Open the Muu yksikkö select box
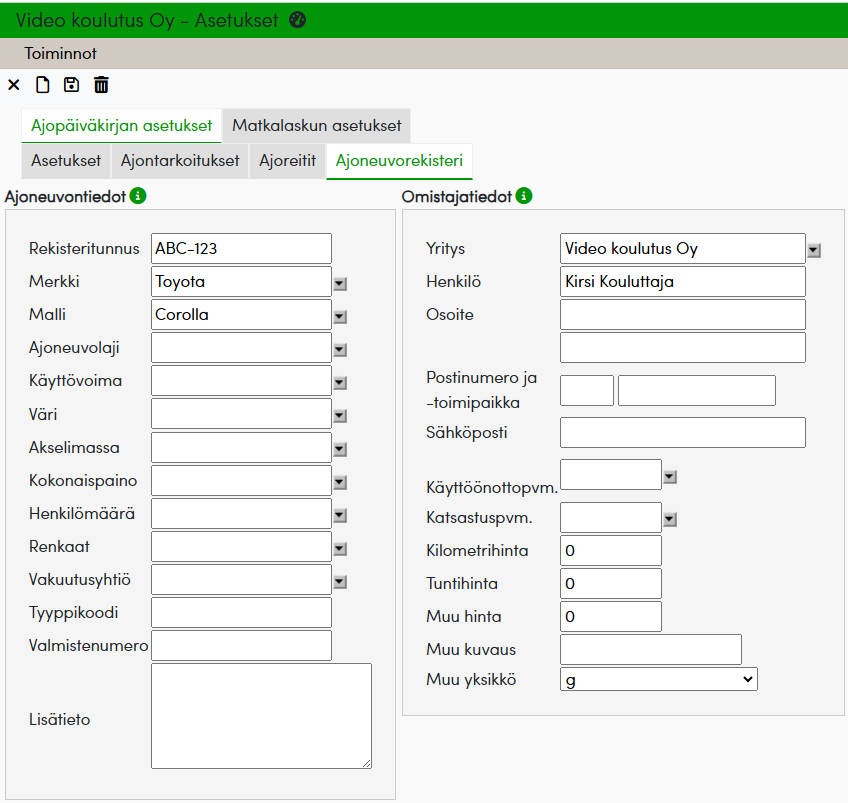 (658, 679)
